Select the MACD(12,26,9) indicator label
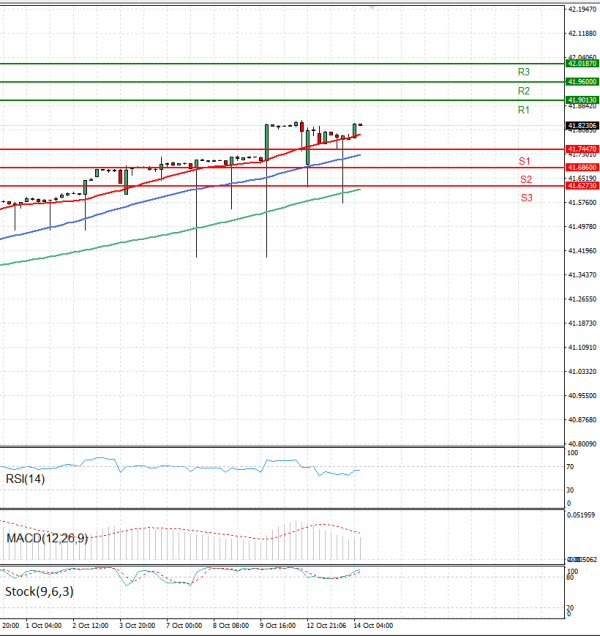Image resolution: width=600 pixels, height=636 pixels. pyautogui.click(x=47, y=539)
